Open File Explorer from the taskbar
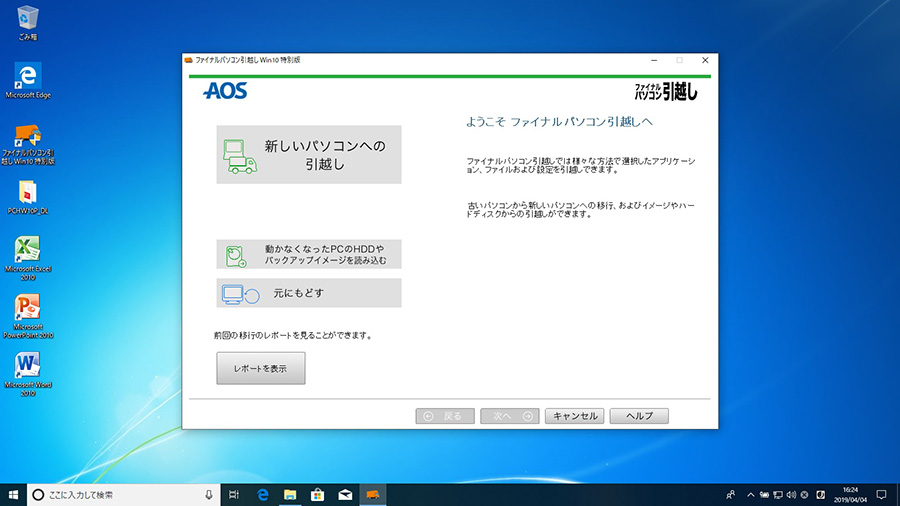Image resolution: width=900 pixels, height=506 pixels. click(x=290, y=494)
